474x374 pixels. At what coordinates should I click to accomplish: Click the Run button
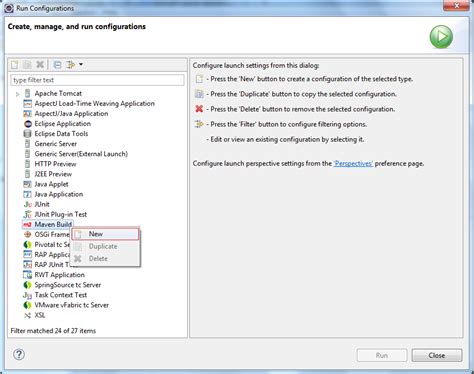(x=382, y=355)
